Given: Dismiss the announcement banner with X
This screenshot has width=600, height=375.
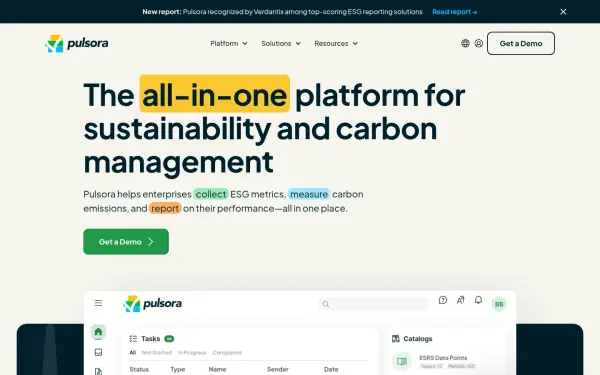Looking at the screenshot, I should (563, 11).
